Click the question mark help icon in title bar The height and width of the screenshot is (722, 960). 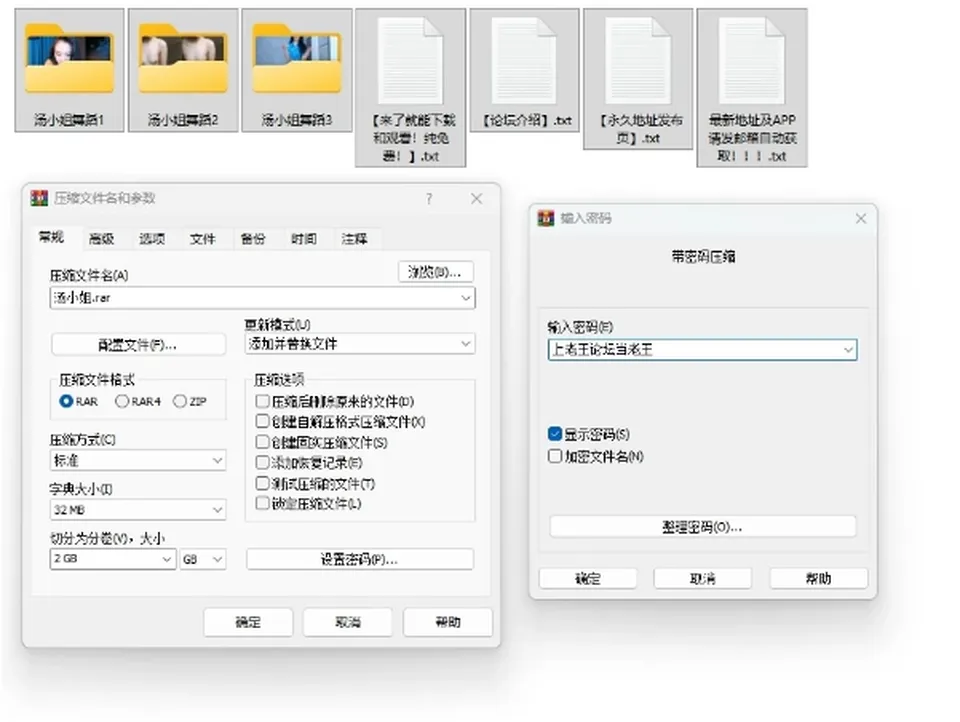429,199
